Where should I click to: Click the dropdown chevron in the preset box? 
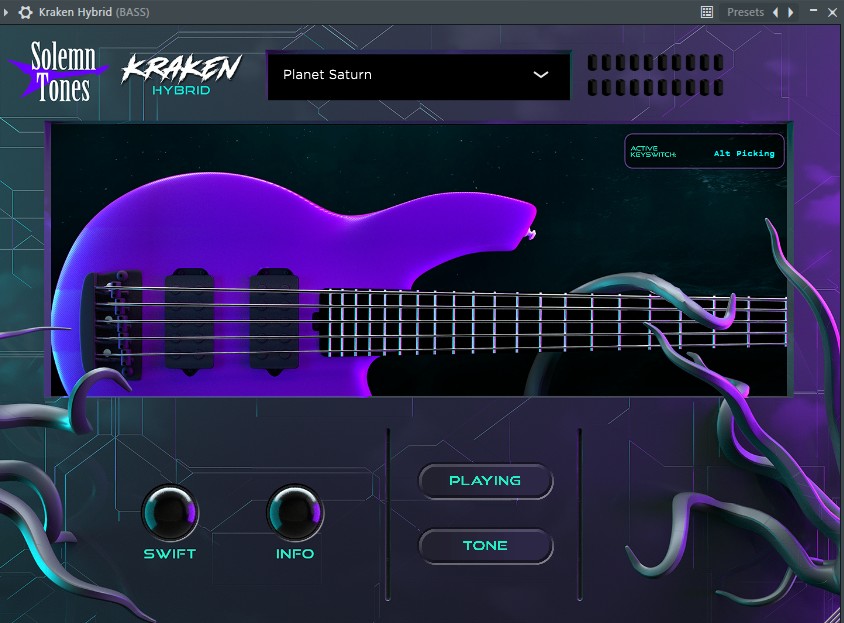click(540, 75)
